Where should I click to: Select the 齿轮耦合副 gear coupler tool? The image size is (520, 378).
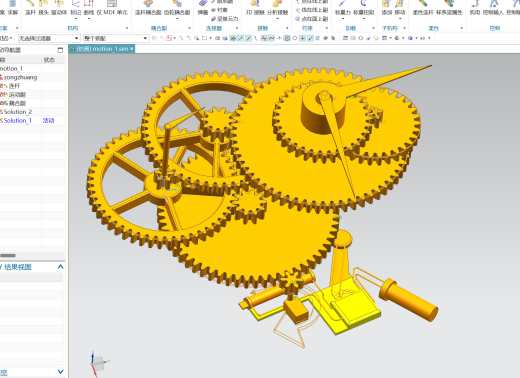pos(177,7)
